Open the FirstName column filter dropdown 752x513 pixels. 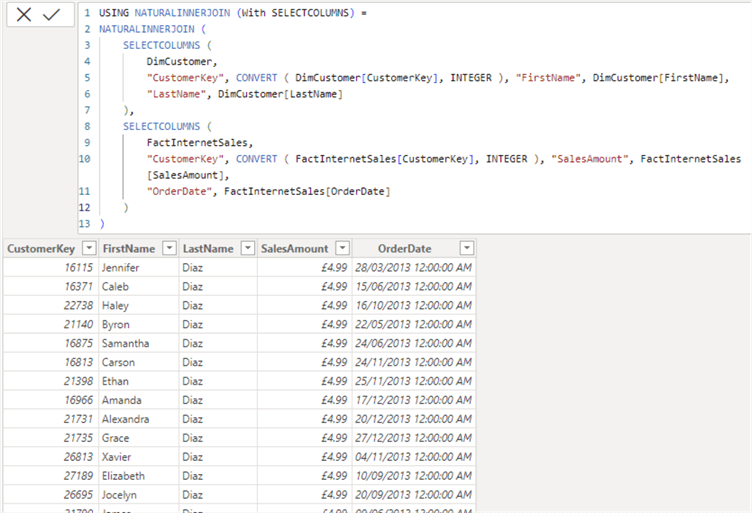(x=169, y=248)
